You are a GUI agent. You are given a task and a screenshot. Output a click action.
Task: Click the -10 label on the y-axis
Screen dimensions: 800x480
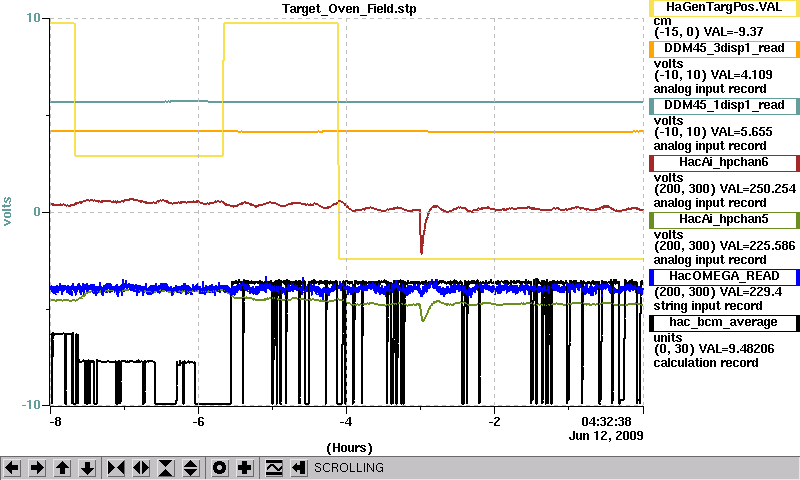pos(31,405)
